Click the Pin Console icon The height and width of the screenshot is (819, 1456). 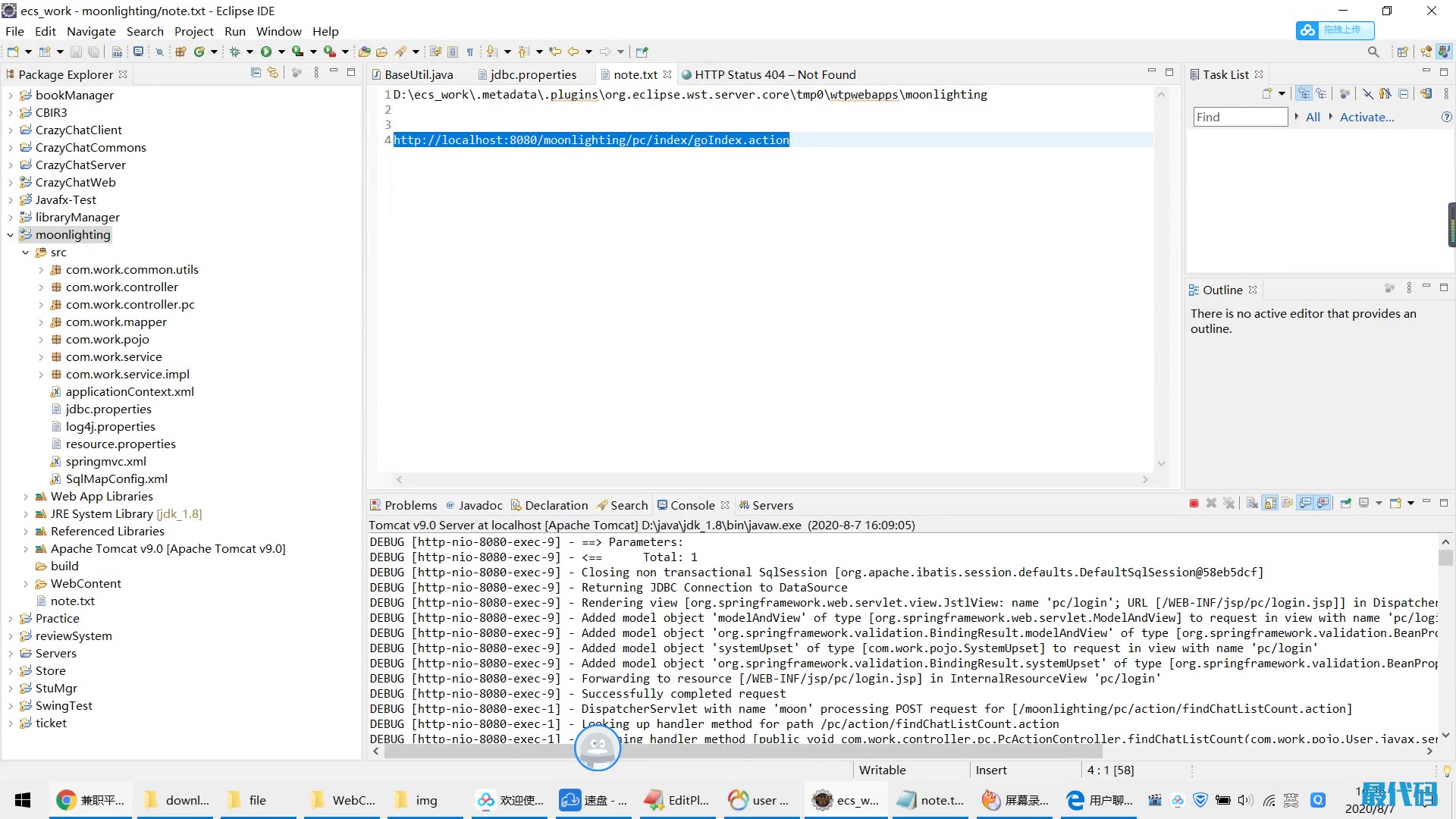pyautogui.click(x=1346, y=504)
